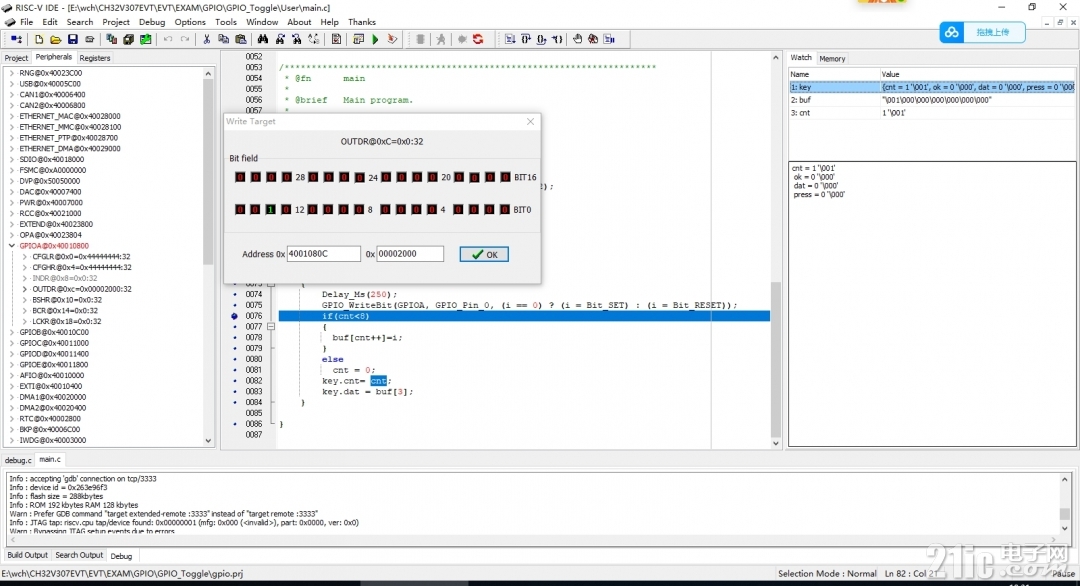1080x586 pixels.
Task: Open the Debug menu
Action: tap(152, 22)
